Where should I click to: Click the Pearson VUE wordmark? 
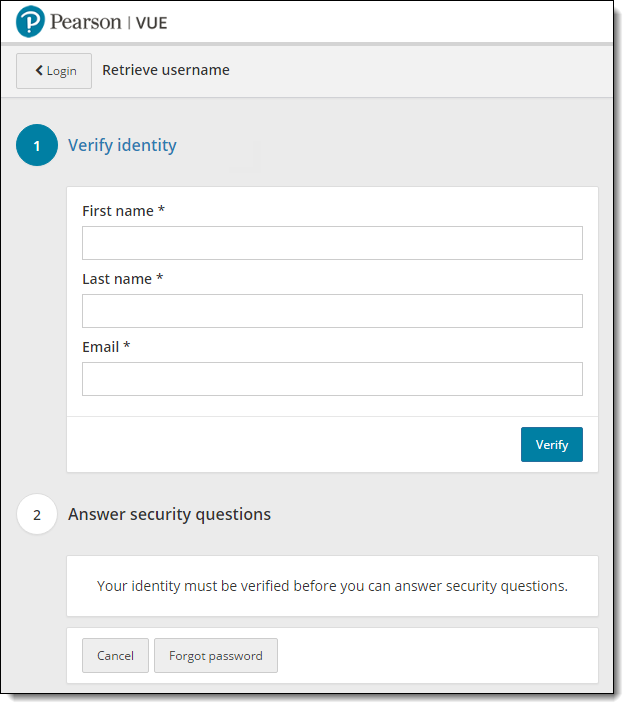click(x=109, y=22)
